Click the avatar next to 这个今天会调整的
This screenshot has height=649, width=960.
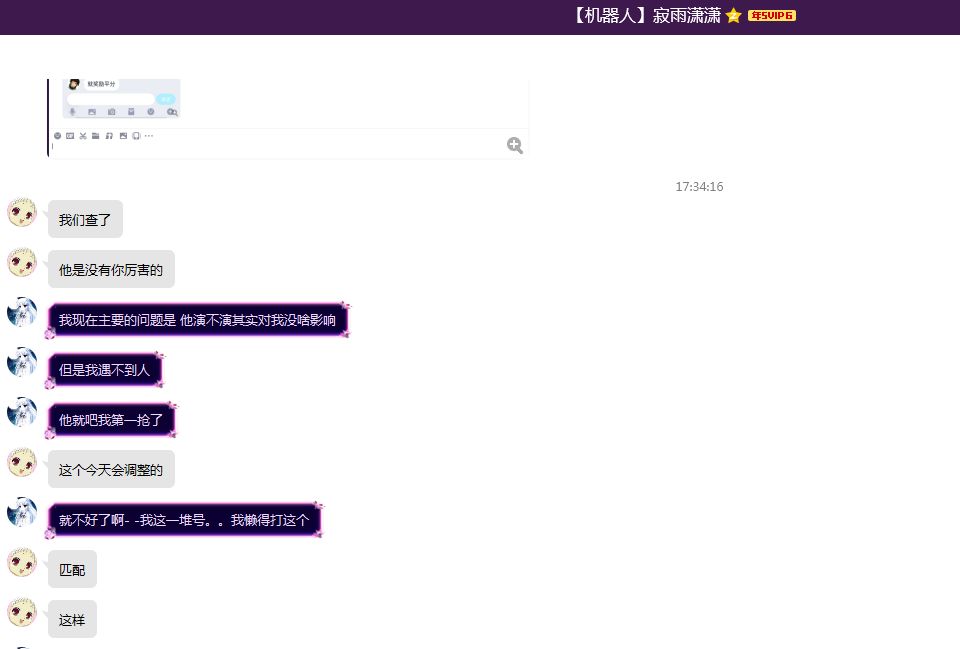21,463
